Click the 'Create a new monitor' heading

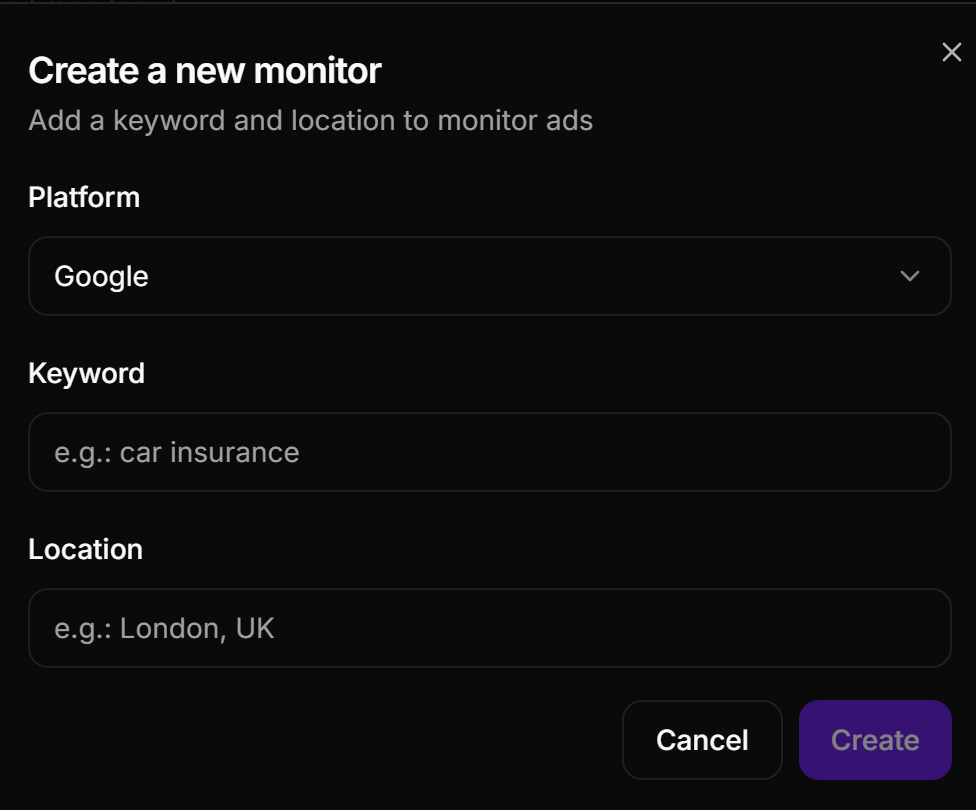pyautogui.click(x=205, y=71)
